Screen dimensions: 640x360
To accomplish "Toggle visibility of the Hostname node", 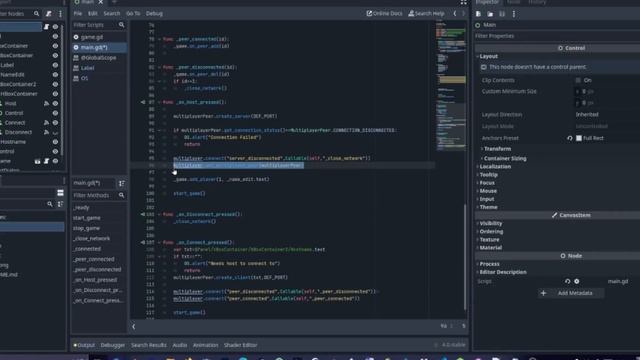I will 55,142.
